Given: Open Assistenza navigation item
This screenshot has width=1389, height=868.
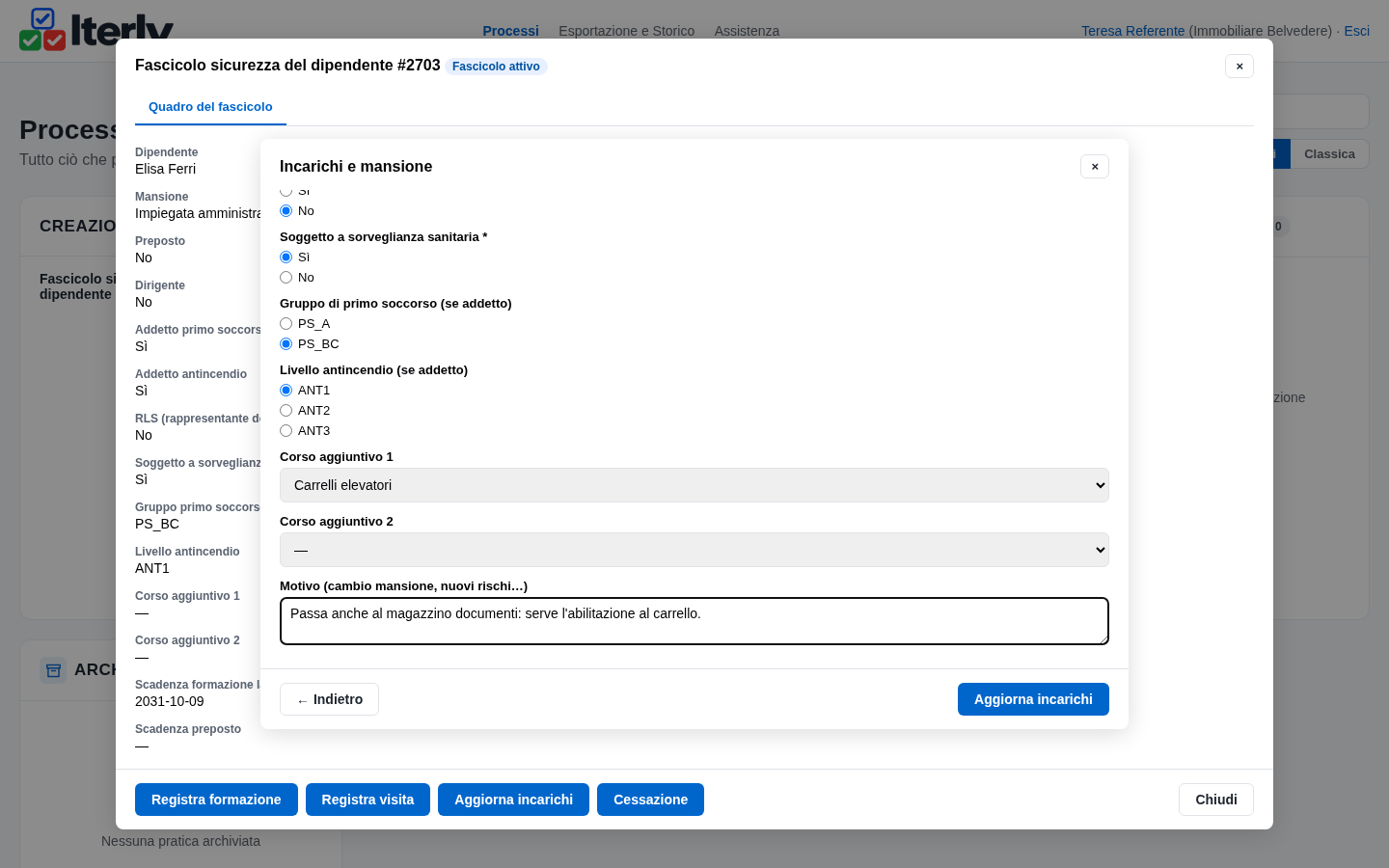Looking at the screenshot, I should coord(747,31).
